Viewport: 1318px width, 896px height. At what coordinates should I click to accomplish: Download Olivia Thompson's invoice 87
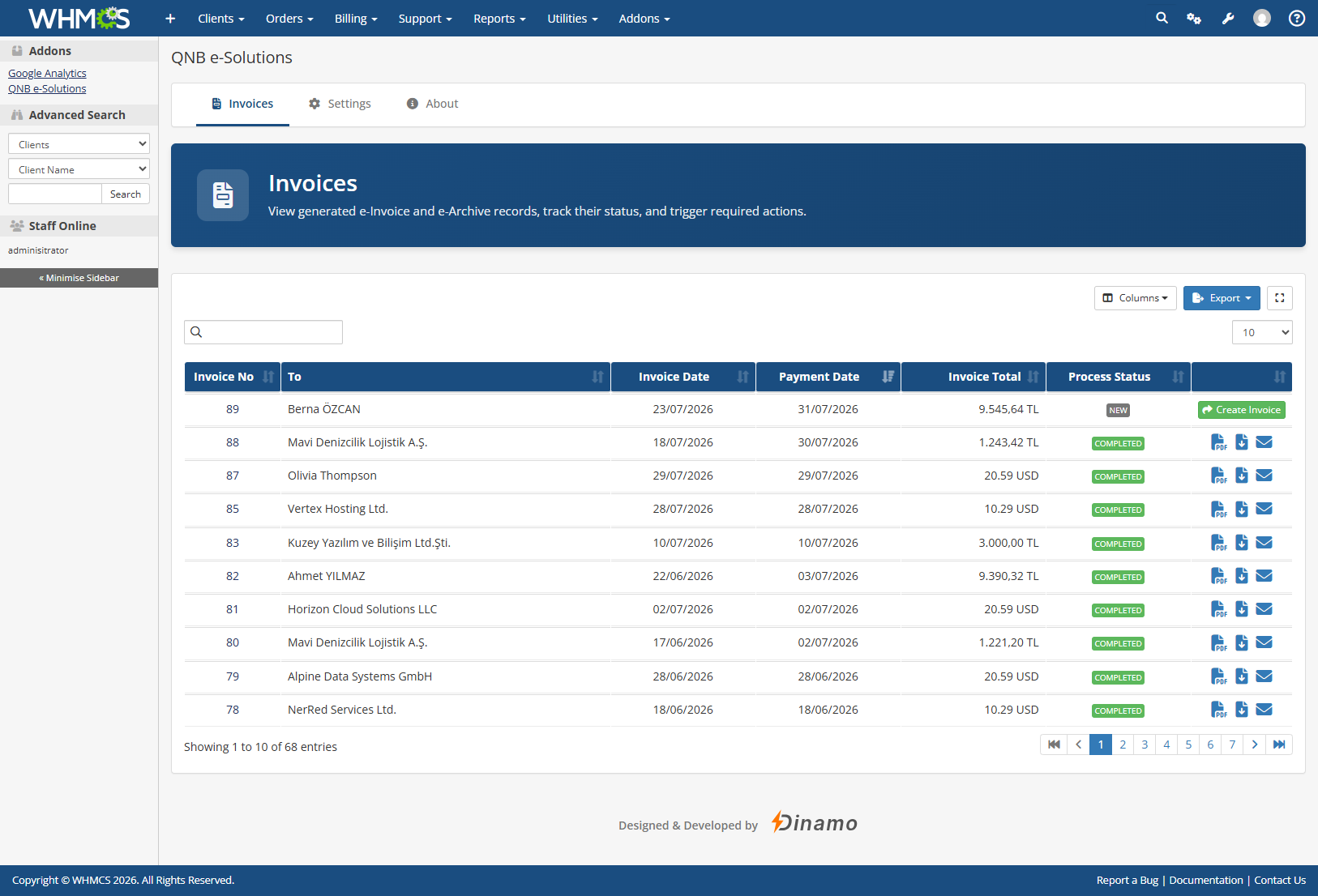(1242, 476)
